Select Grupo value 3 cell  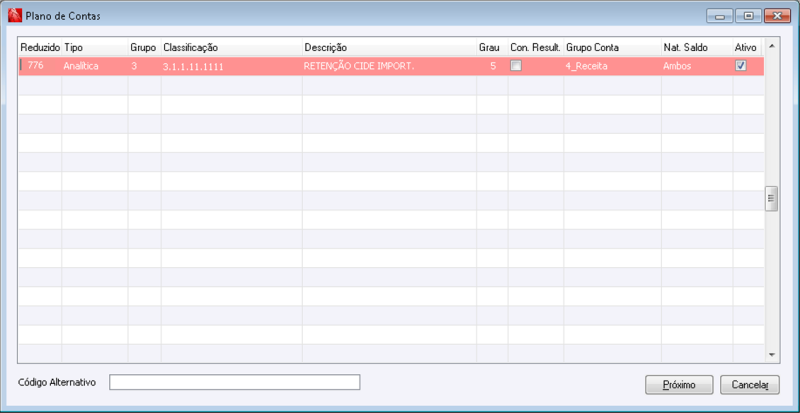(x=144, y=66)
